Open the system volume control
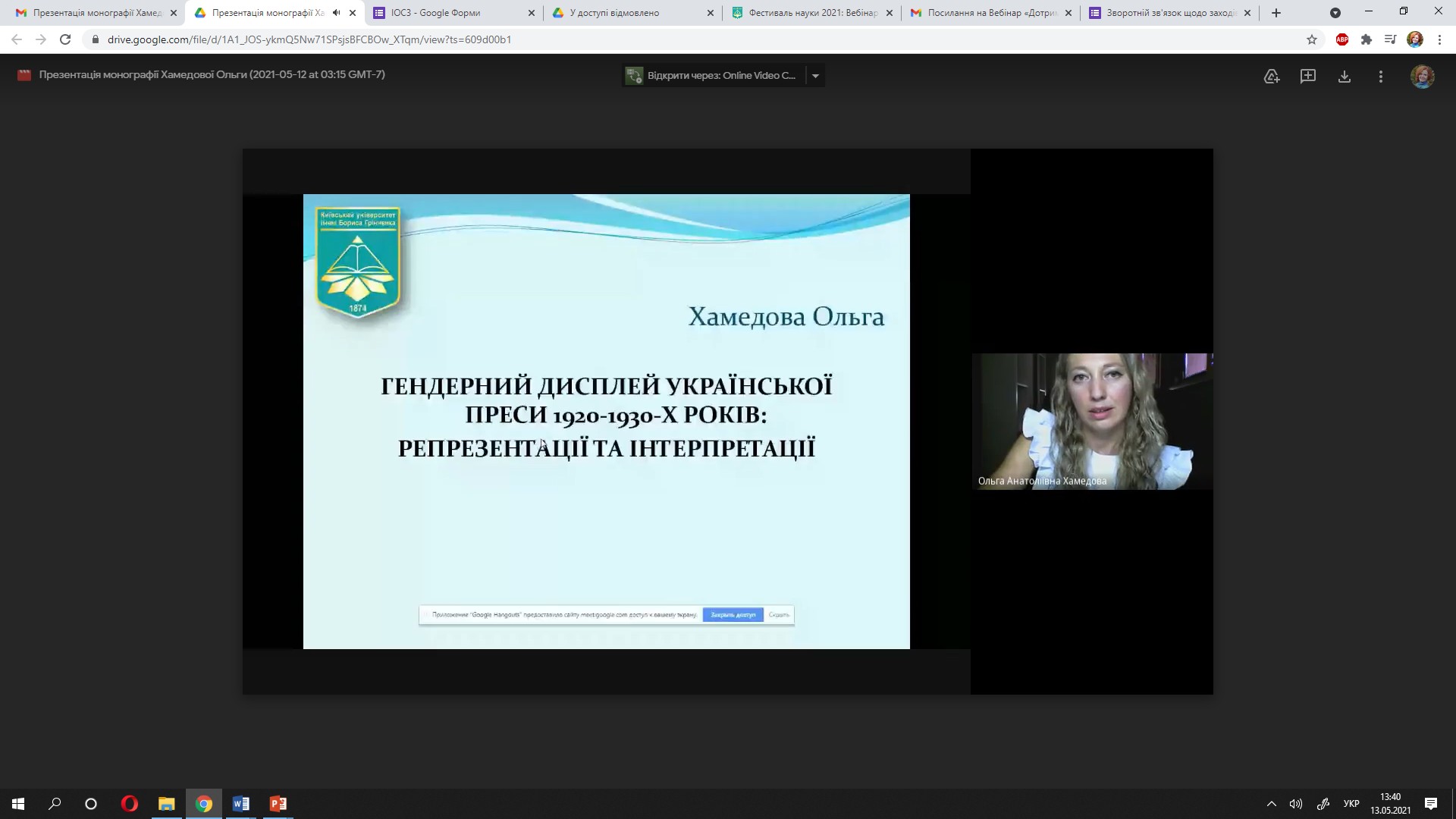The width and height of the screenshot is (1456, 819). tap(1296, 804)
